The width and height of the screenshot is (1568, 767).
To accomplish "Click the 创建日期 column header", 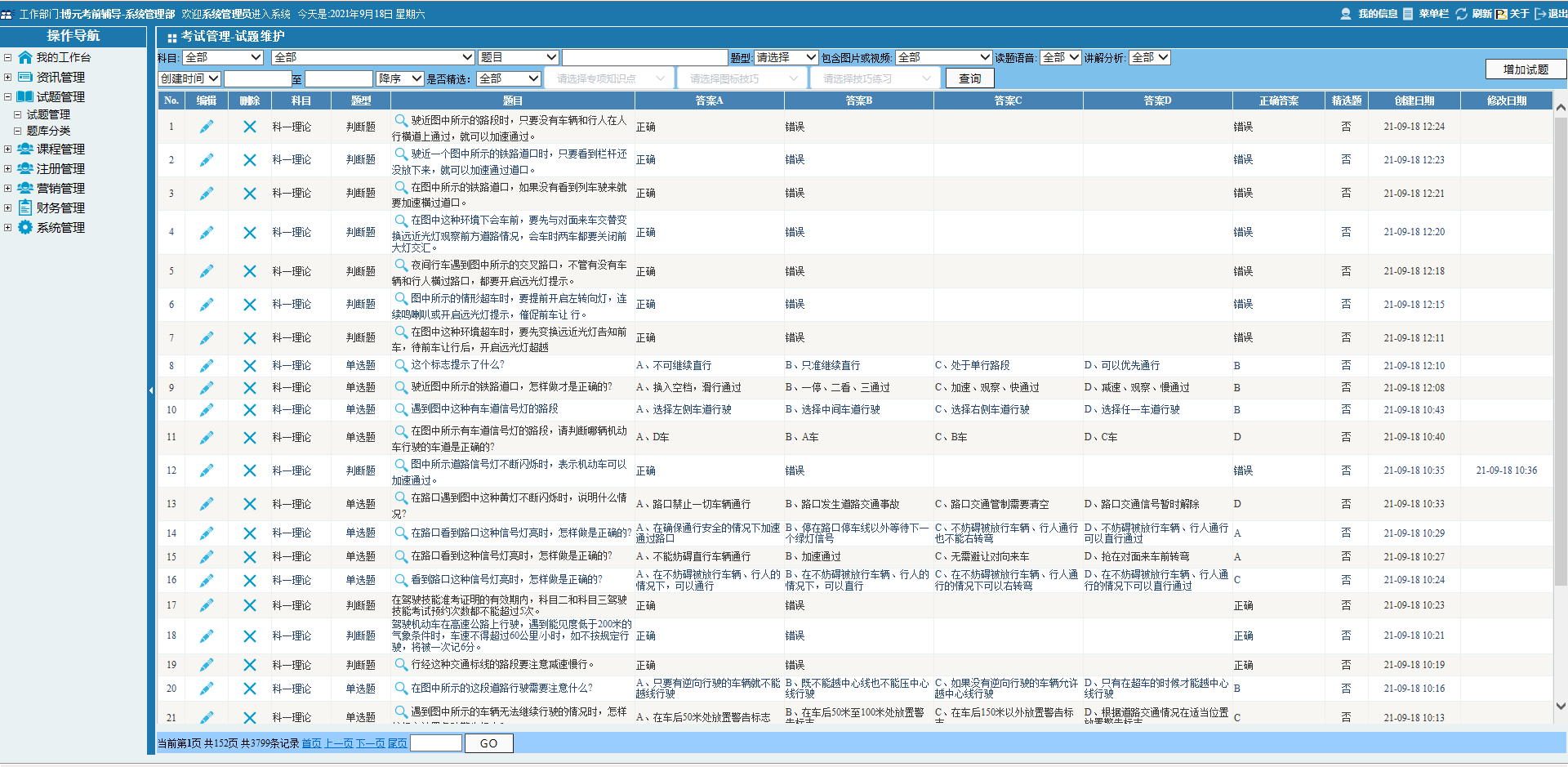I will 1414,100.
